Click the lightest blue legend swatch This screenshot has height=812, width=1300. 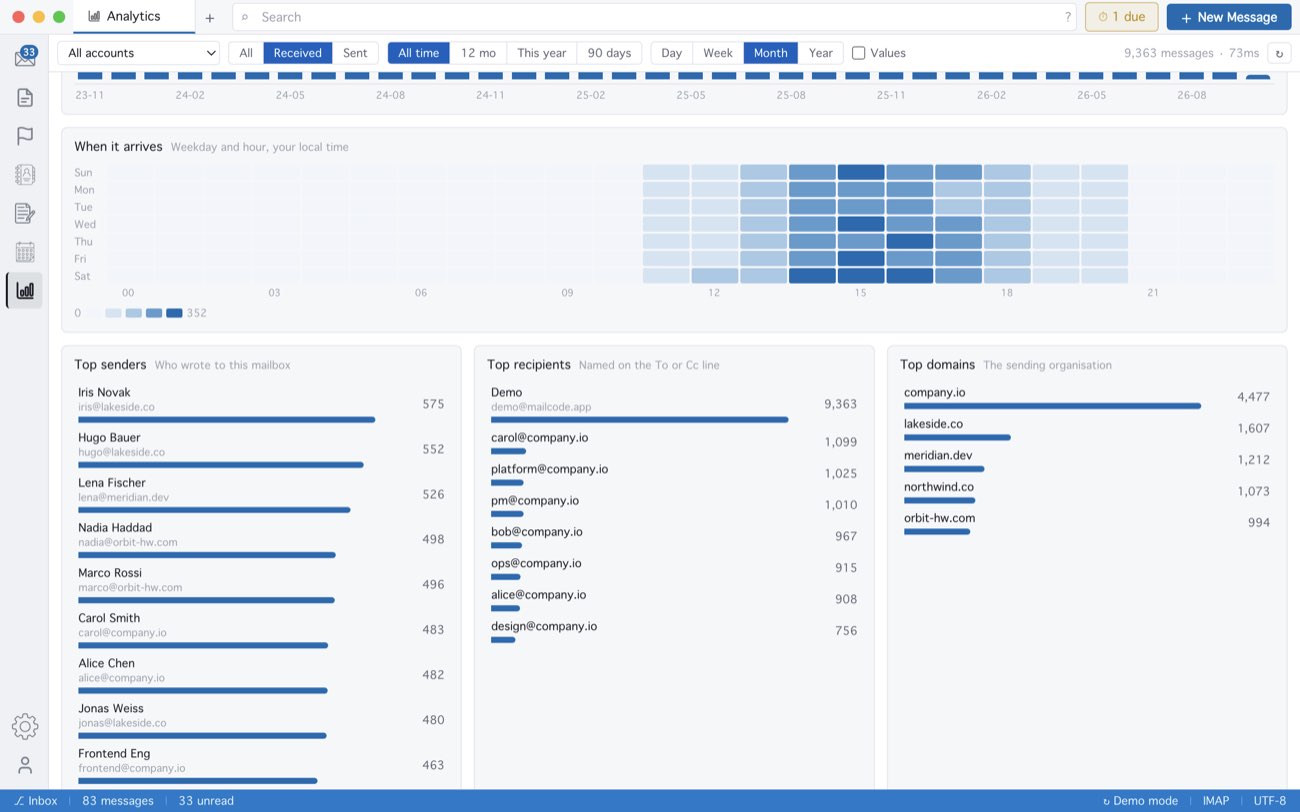(114, 313)
